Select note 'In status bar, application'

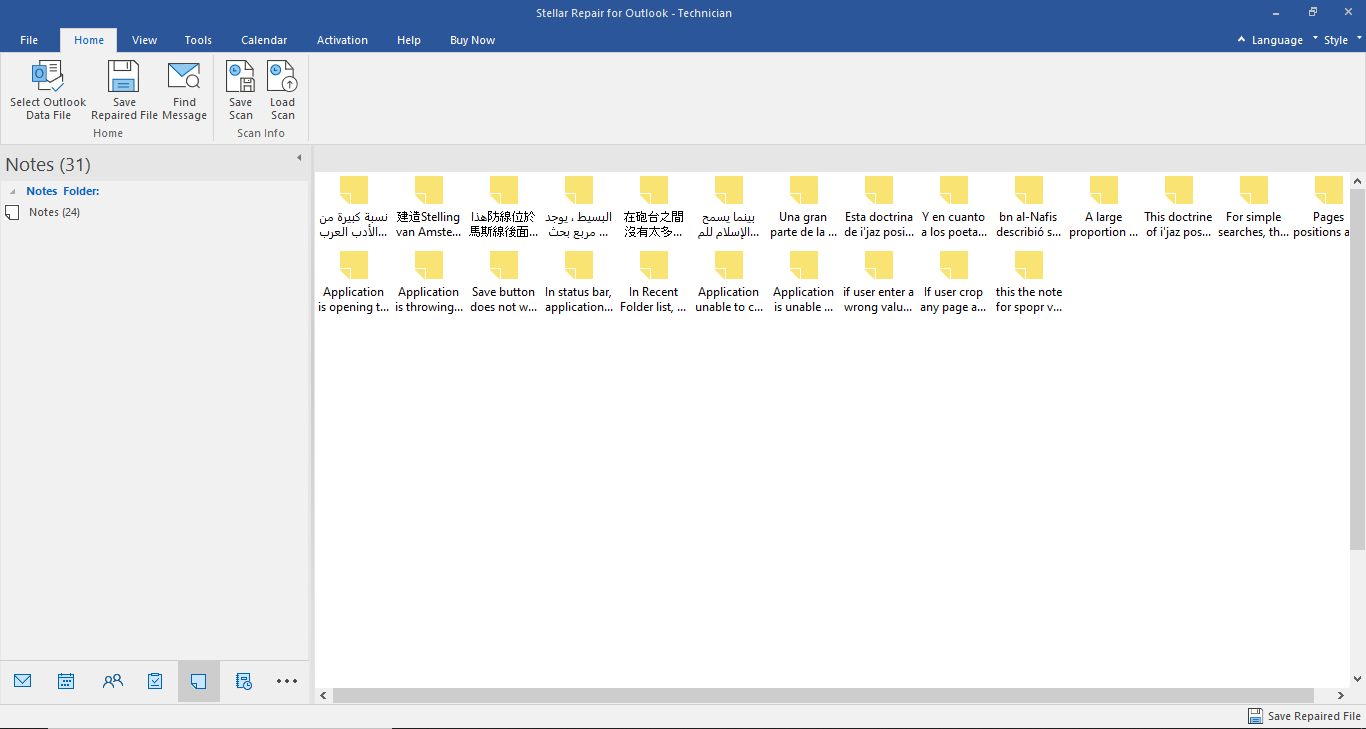coord(578,283)
